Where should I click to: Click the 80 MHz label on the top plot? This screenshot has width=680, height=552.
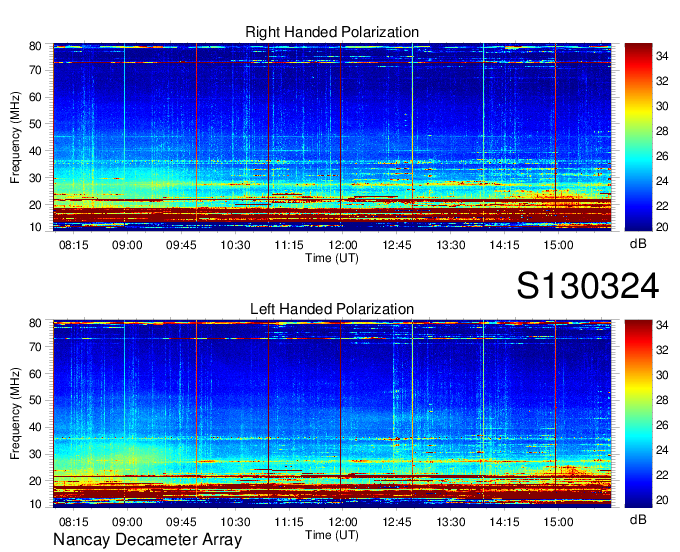[x=35, y=46]
